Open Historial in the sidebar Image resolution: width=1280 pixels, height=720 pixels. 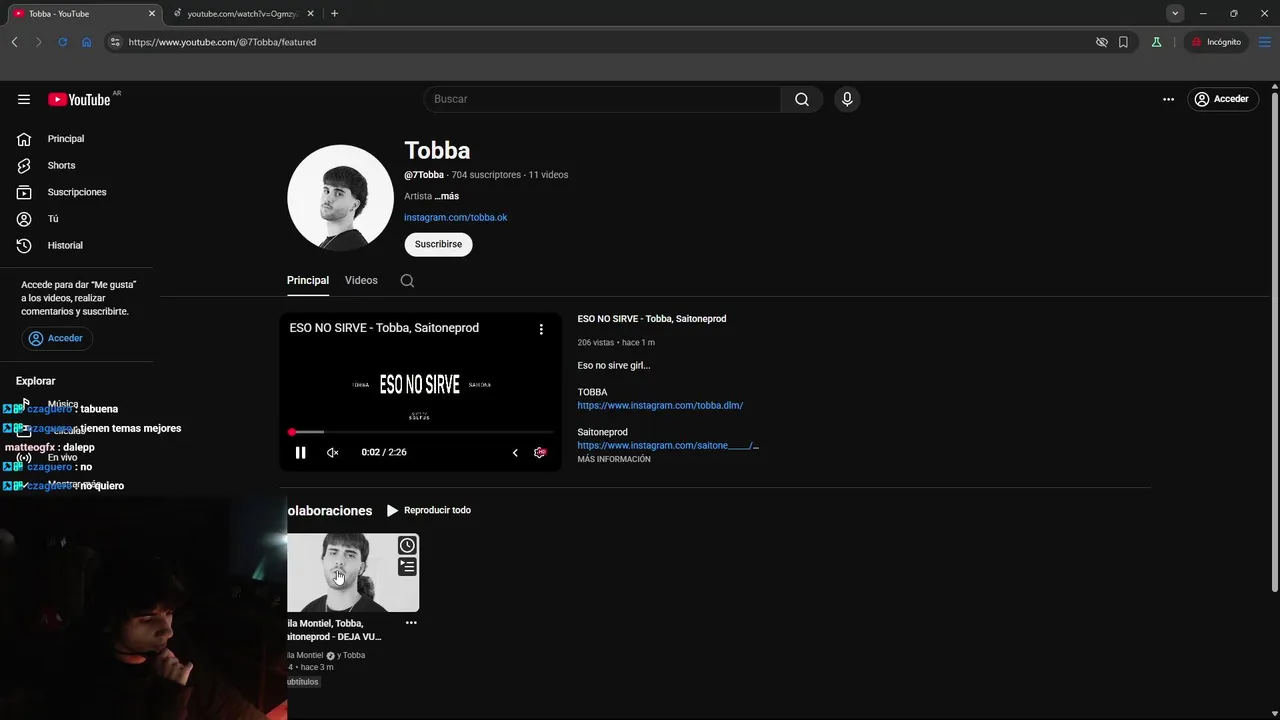pyautogui.click(x=65, y=245)
